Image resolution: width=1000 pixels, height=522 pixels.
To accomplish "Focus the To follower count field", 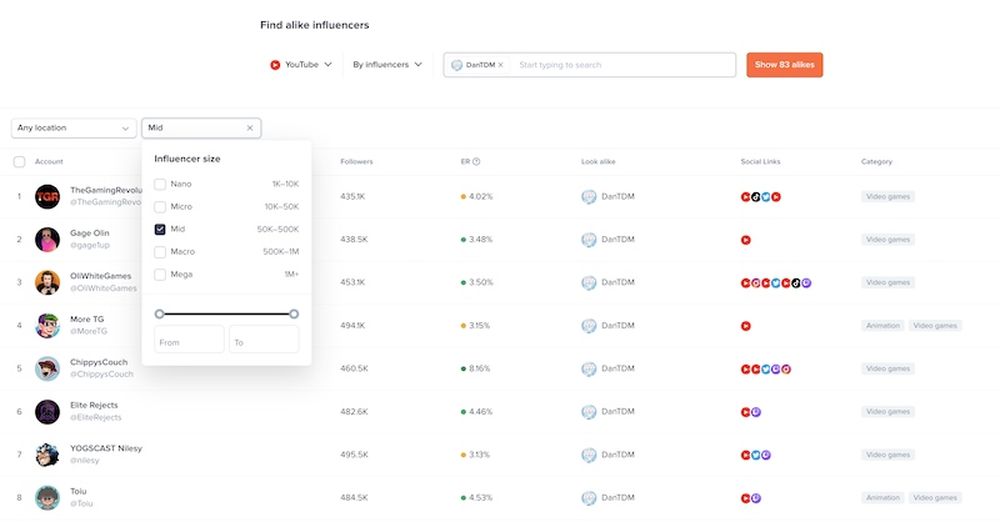I will 264,339.
